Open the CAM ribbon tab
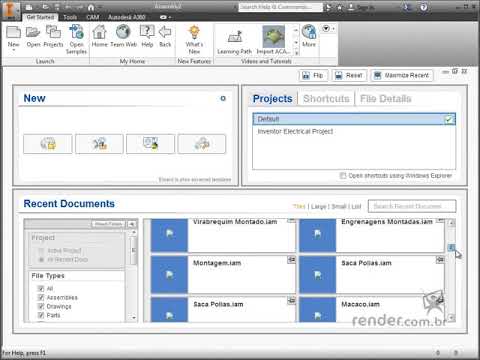 (x=93, y=17)
